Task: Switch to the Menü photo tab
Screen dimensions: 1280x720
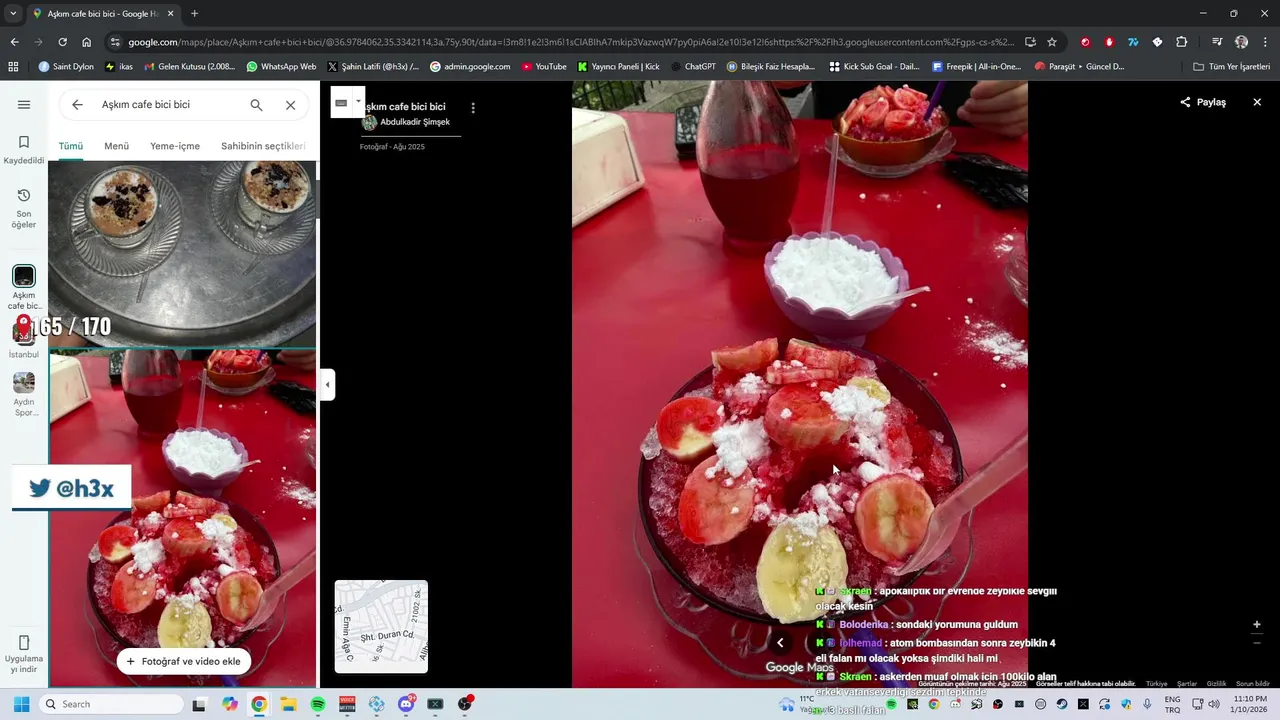Action: coord(116,146)
